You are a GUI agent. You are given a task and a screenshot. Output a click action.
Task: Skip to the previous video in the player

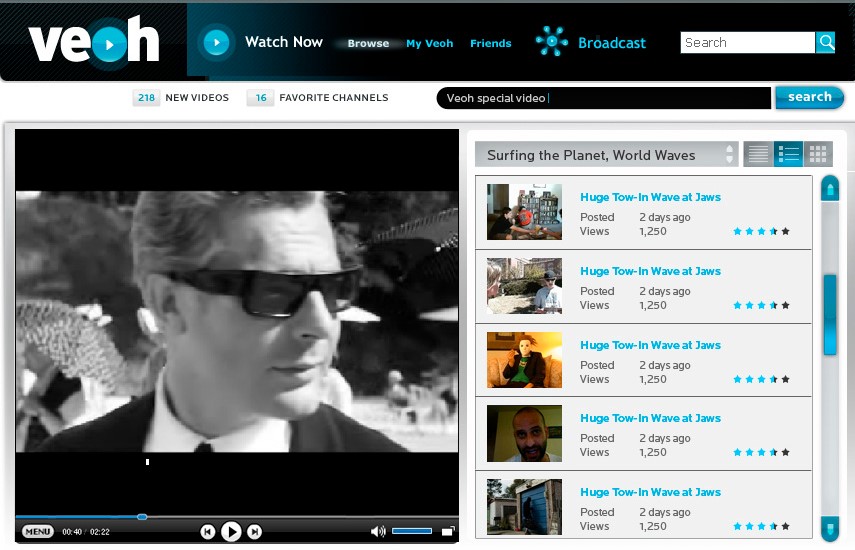tap(207, 532)
